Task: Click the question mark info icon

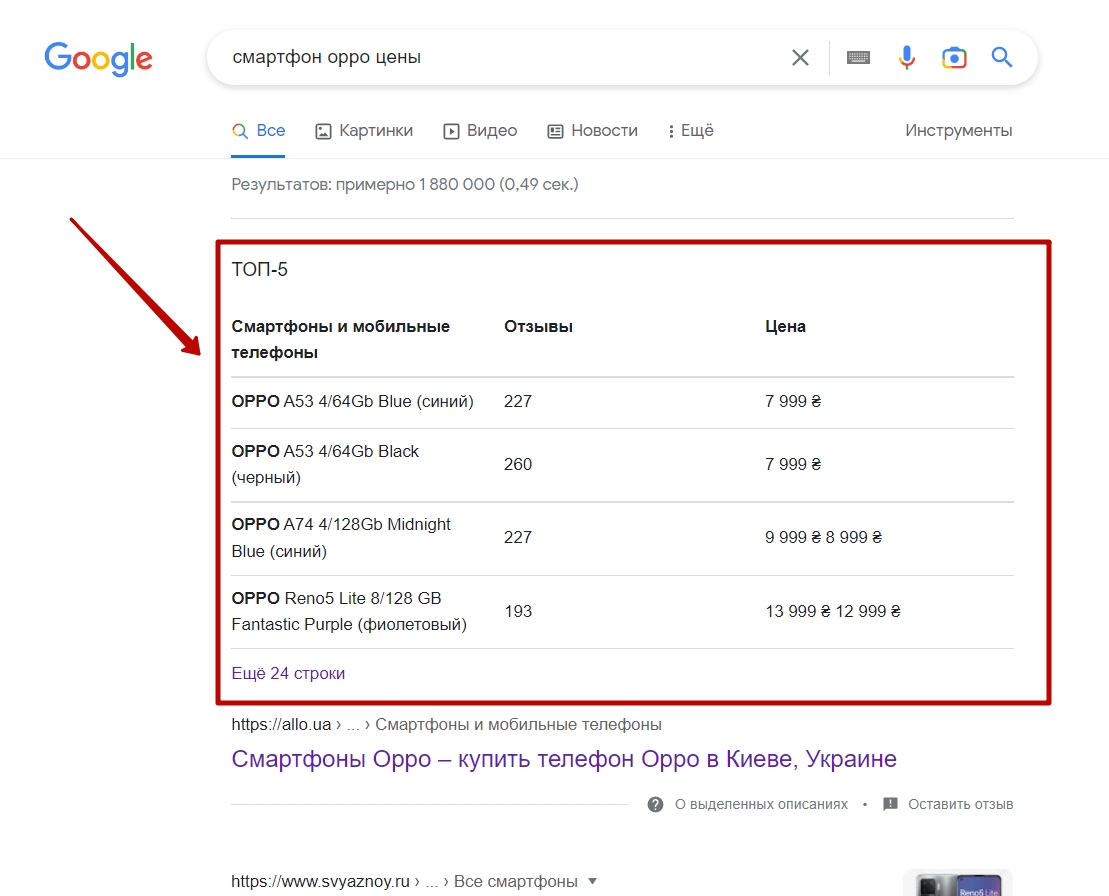Action: [x=656, y=804]
